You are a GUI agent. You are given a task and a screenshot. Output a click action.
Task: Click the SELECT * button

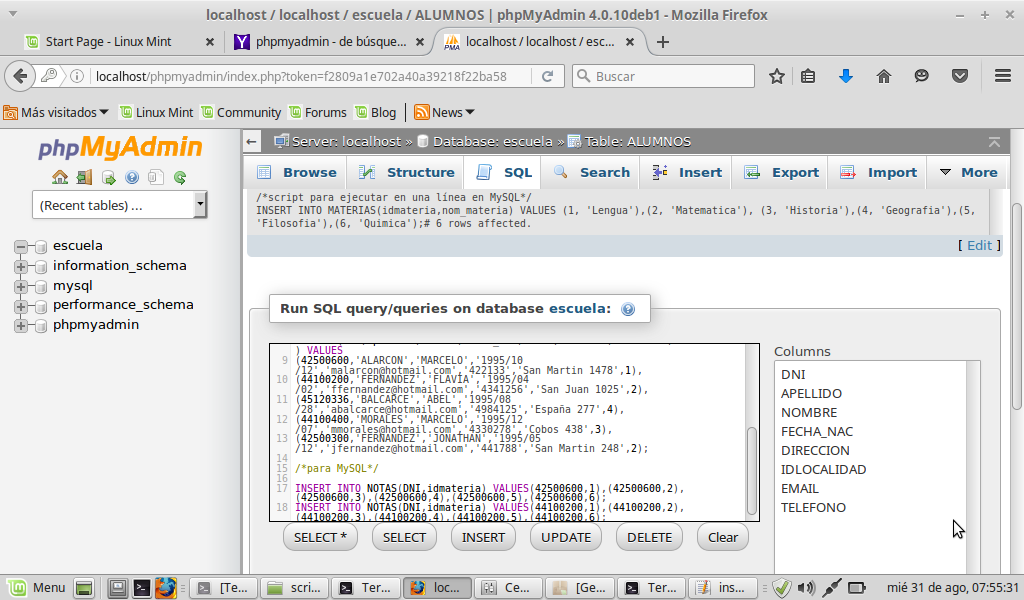(321, 537)
